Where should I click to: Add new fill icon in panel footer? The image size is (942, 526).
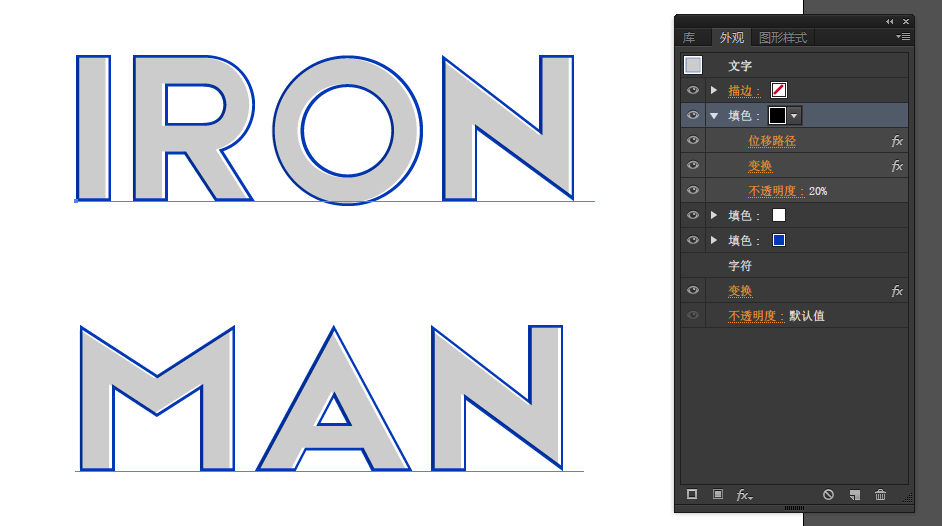[x=718, y=494]
